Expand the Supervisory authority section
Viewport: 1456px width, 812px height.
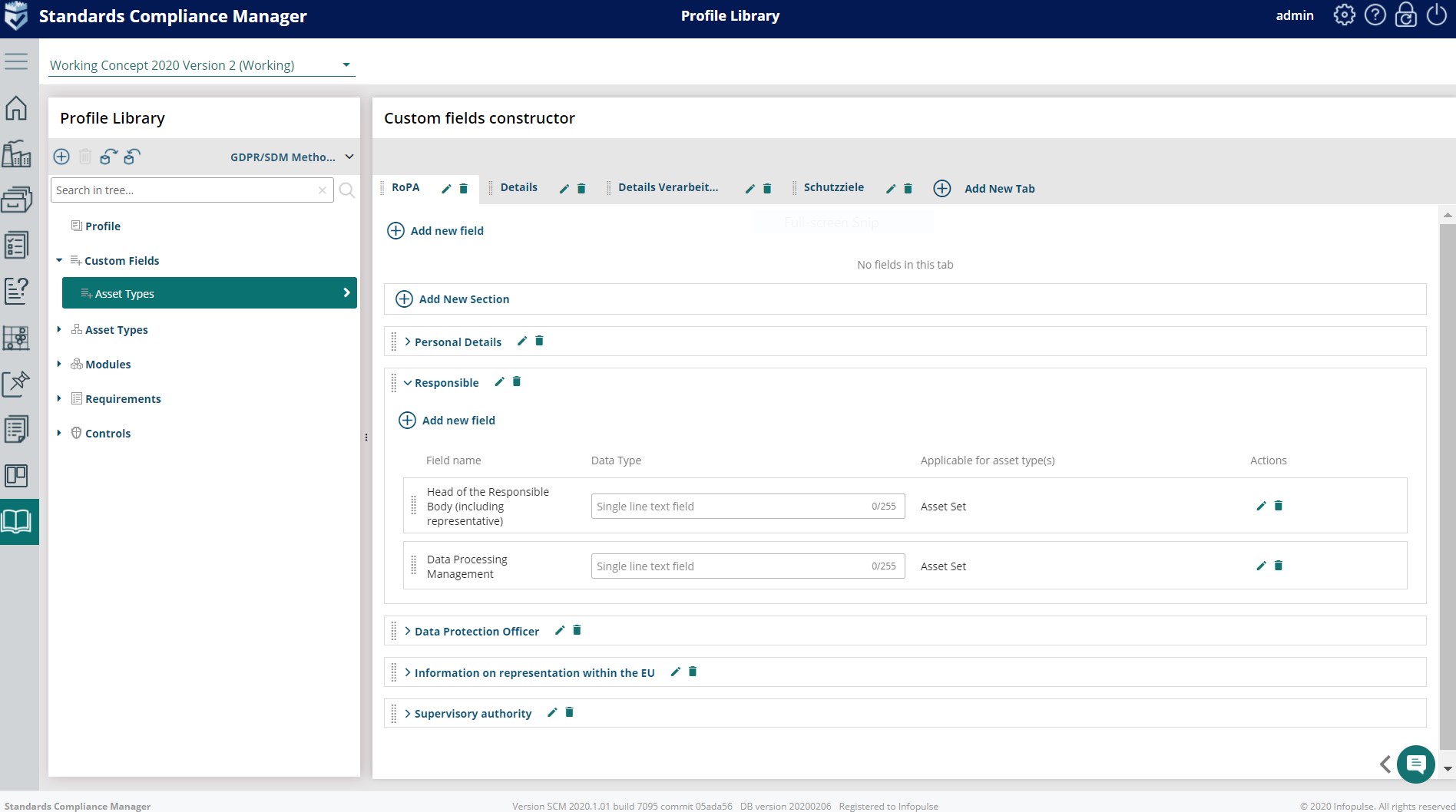pyautogui.click(x=408, y=713)
